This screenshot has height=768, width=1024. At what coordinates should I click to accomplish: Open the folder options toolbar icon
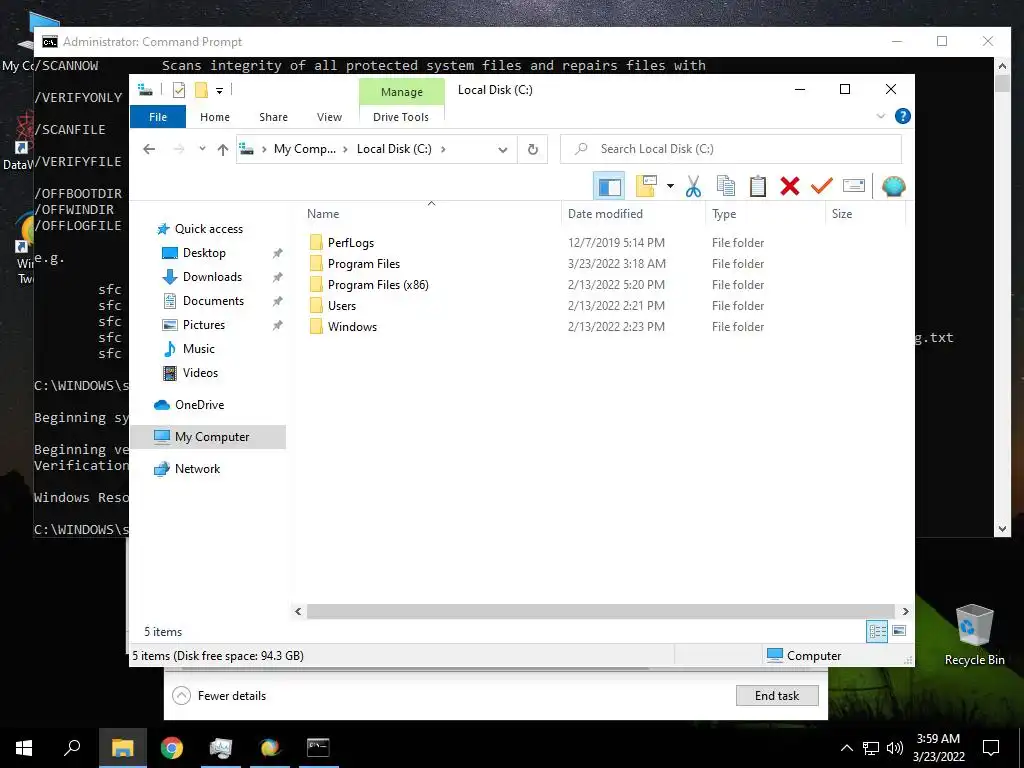coord(646,186)
